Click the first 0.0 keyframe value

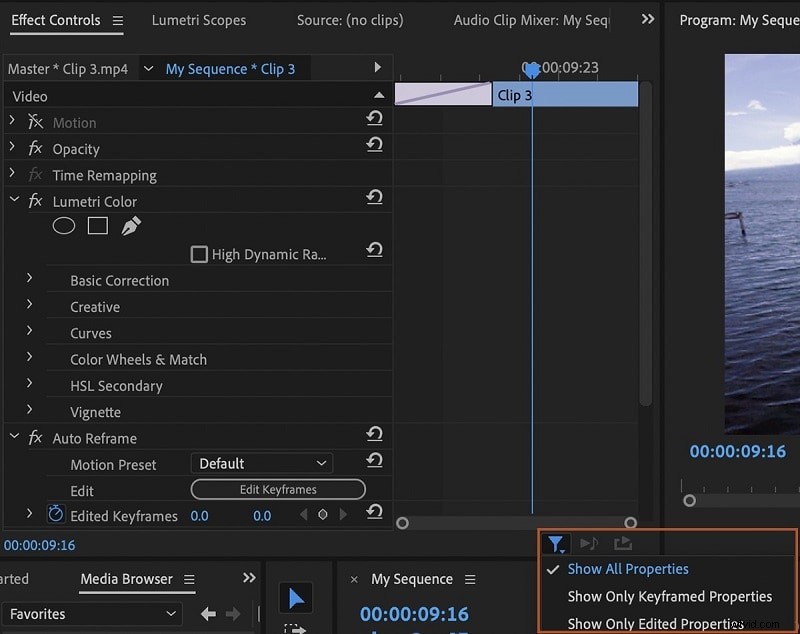(200, 515)
